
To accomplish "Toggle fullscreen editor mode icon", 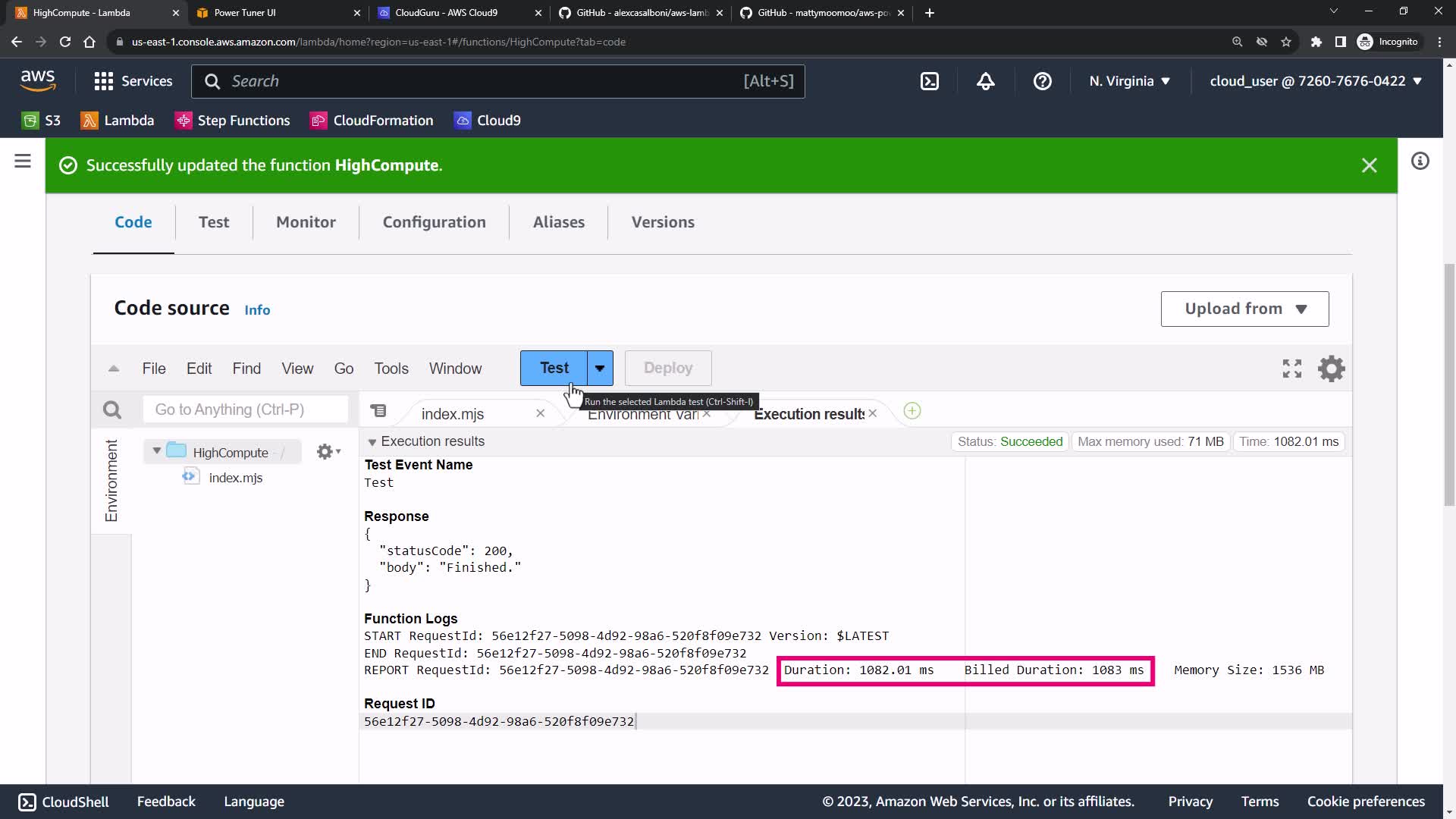I will point(1291,369).
